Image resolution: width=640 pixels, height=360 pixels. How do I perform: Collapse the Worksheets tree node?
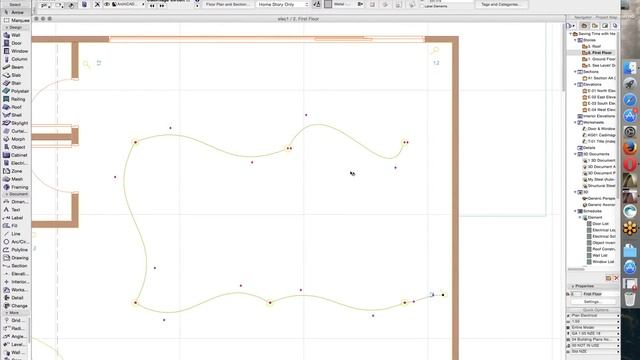576,122
